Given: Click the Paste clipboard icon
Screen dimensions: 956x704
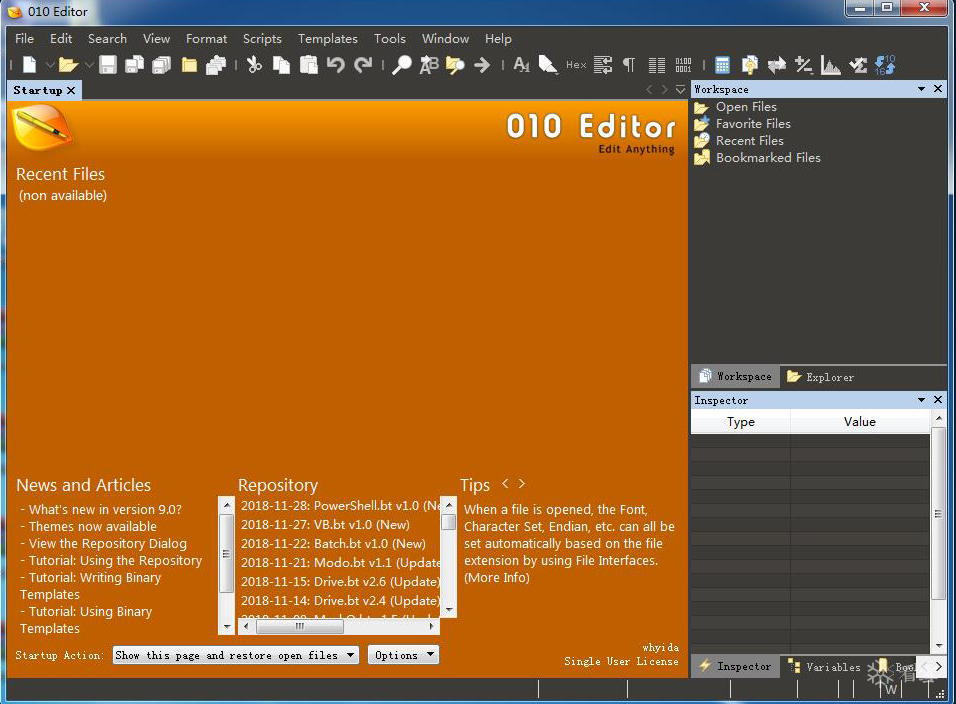Looking at the screenshot, I should (x=309, y=65).
